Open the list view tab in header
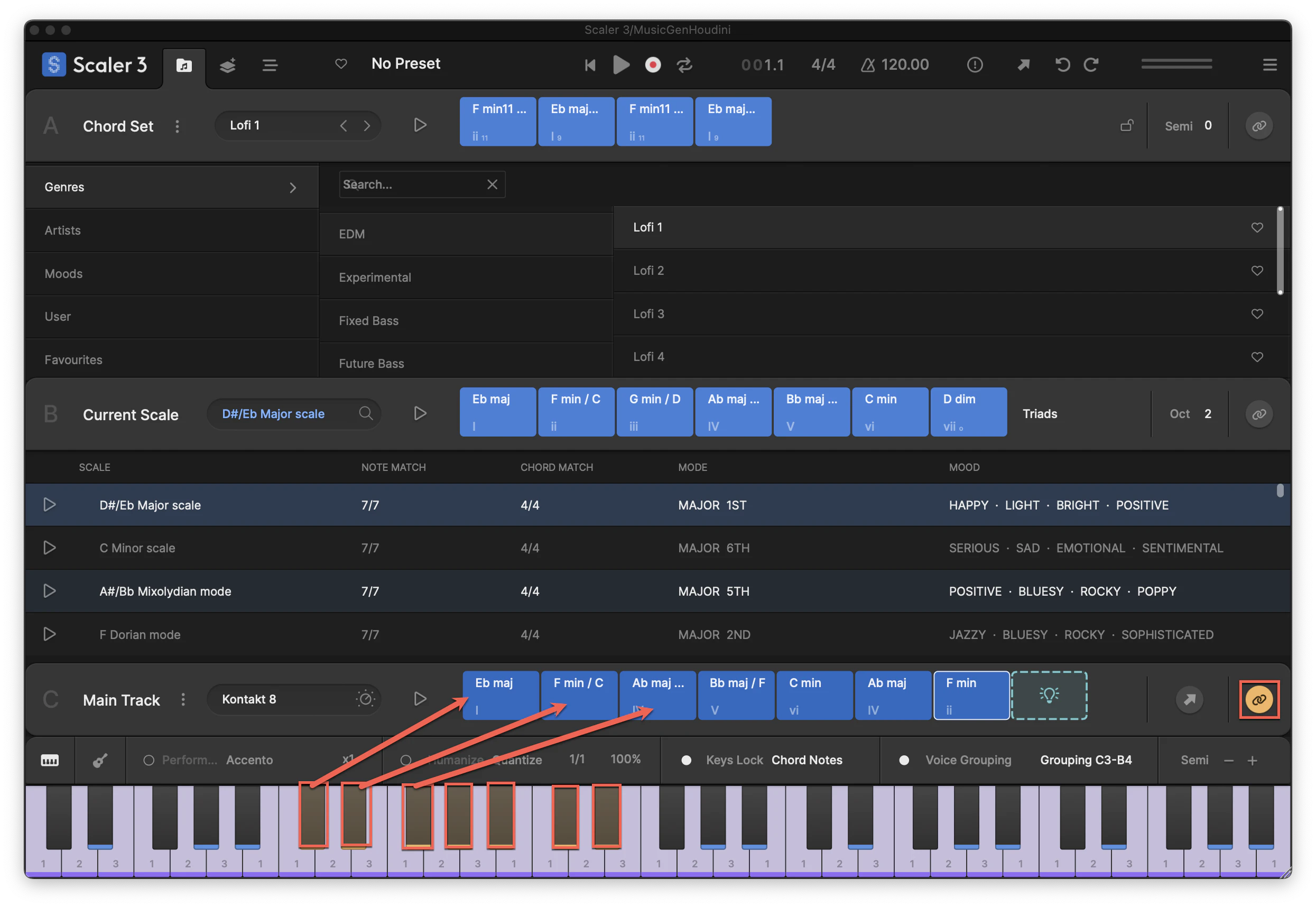The image size is (1316, 907). [x=270, y=66]
